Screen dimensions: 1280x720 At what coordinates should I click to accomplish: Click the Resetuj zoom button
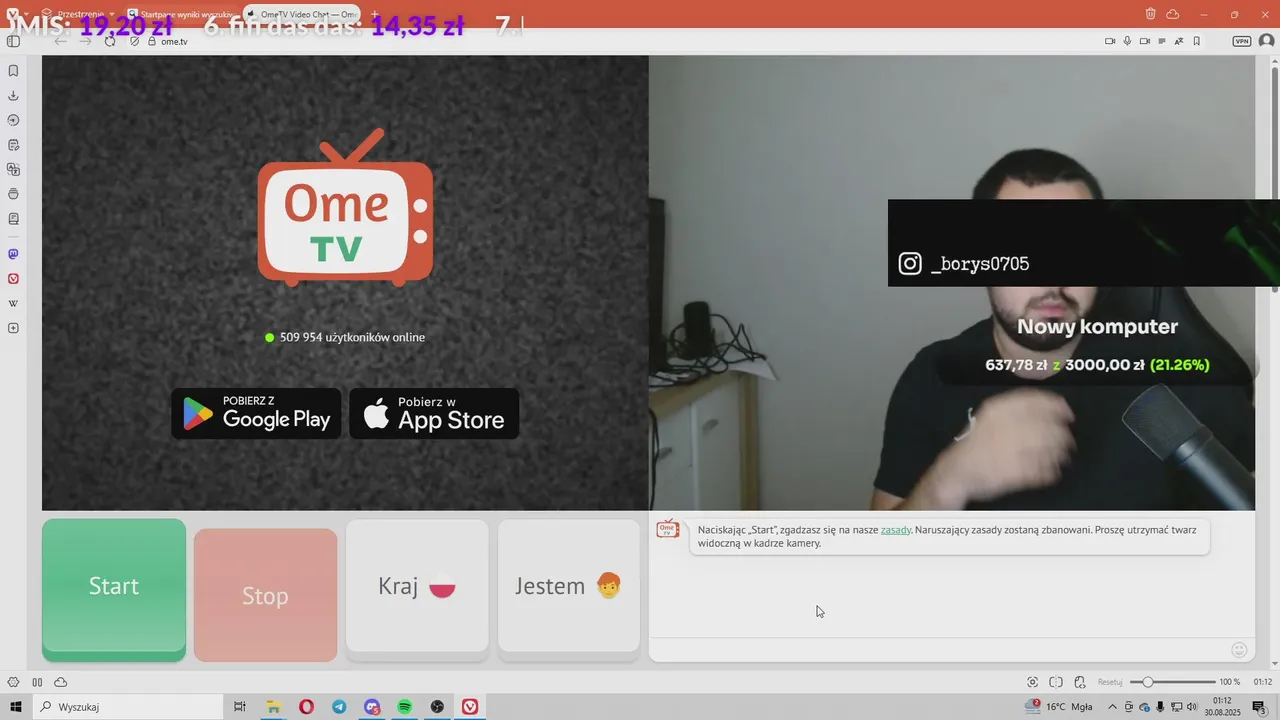point(1110,682)
